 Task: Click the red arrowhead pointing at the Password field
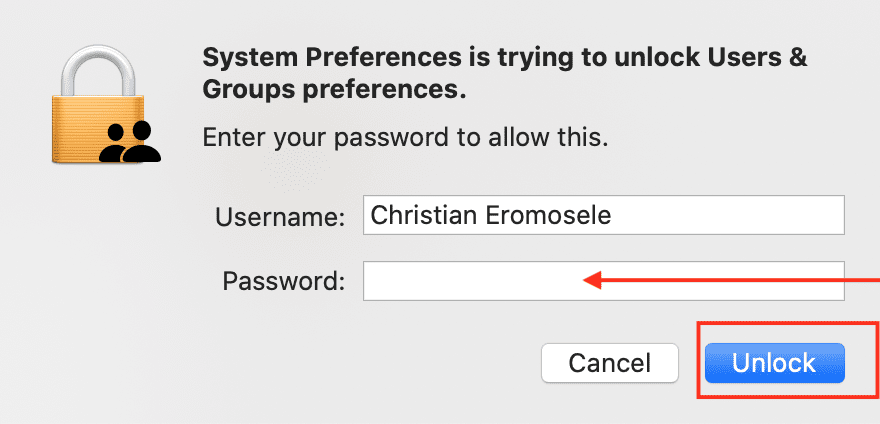tap(592, 282)
